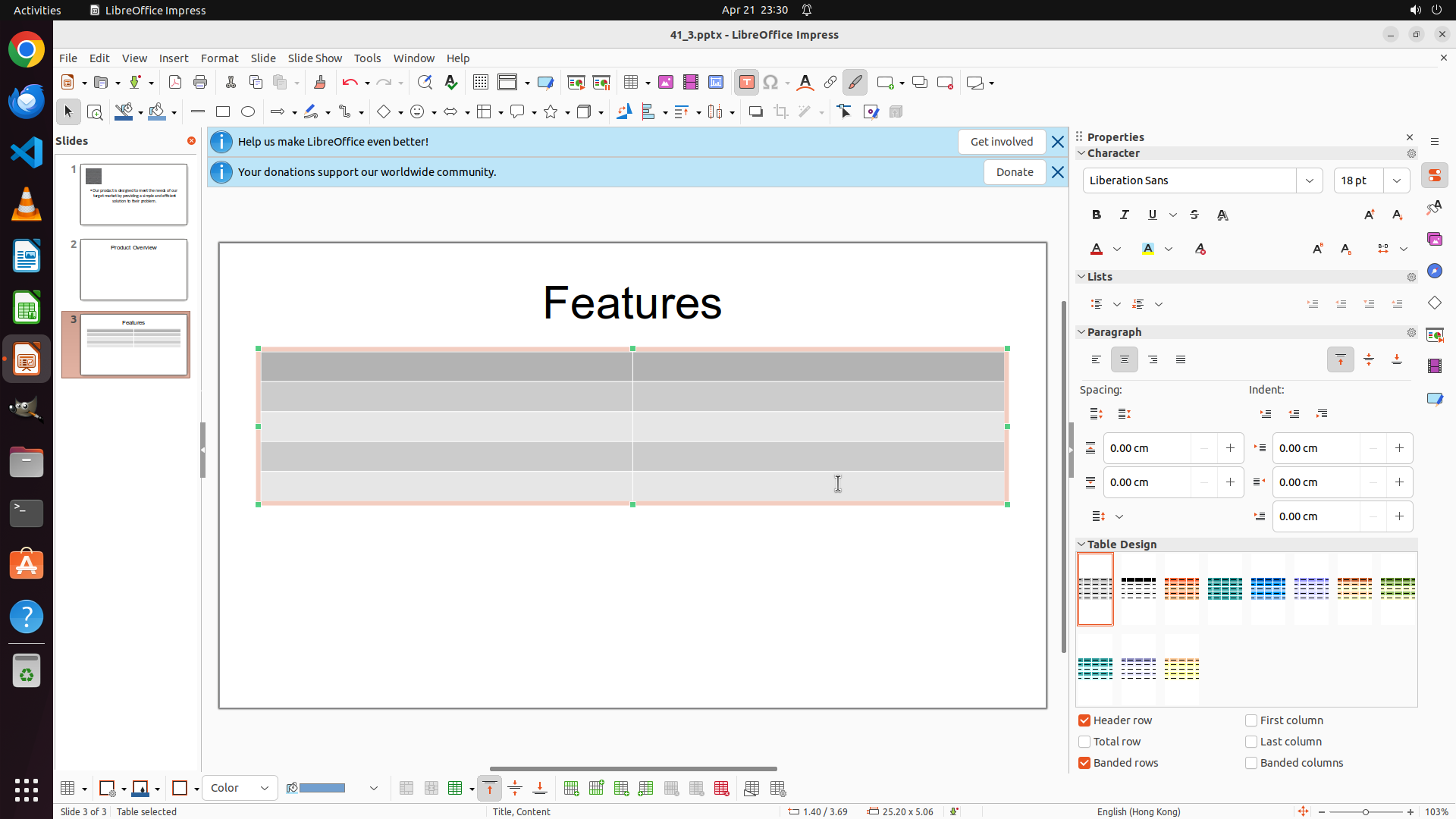Open the Slide Show menu
1456x819 pixels.
(315, 58)
